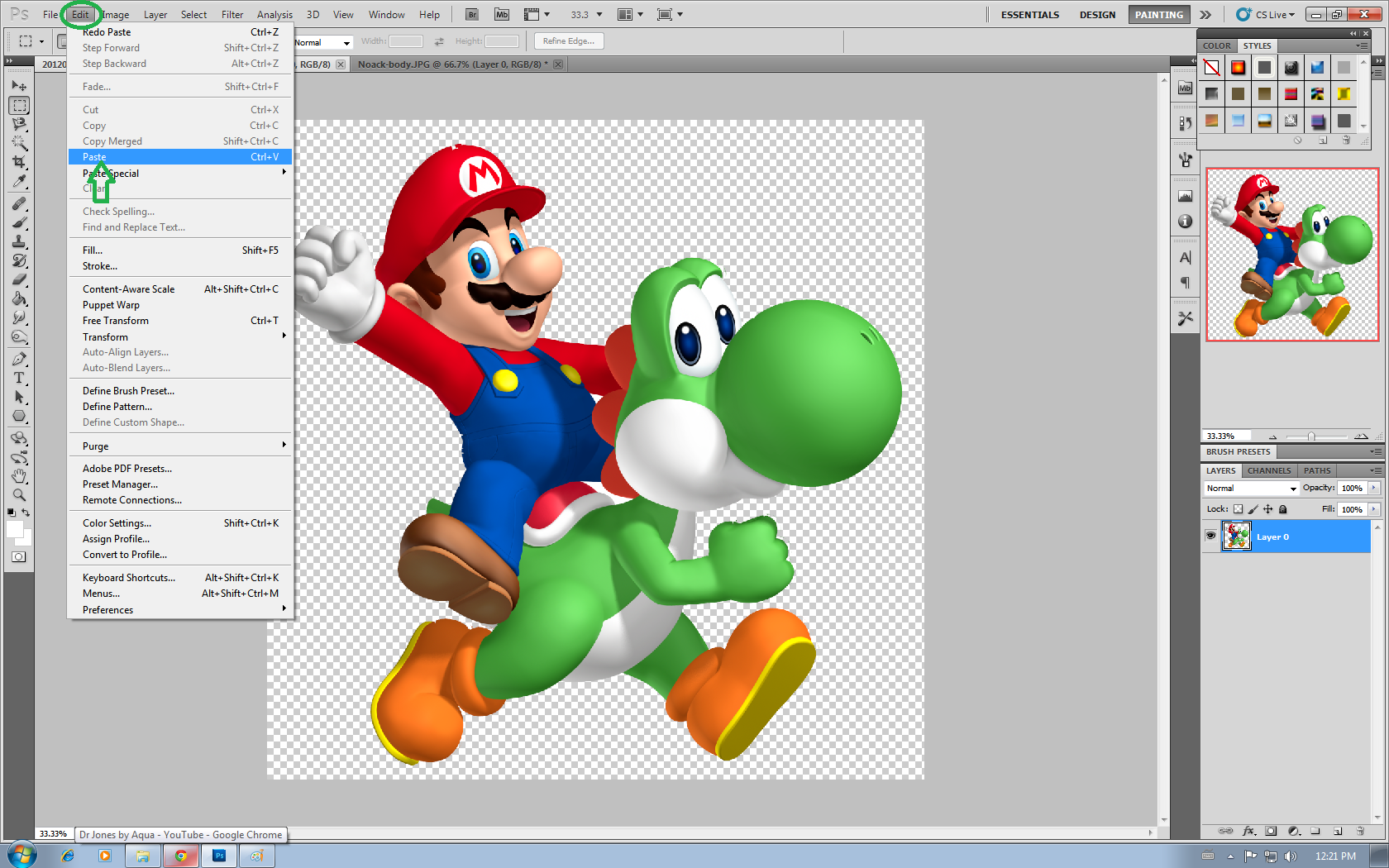
Task: Toggle lock image pixels
Action: 1253,509
